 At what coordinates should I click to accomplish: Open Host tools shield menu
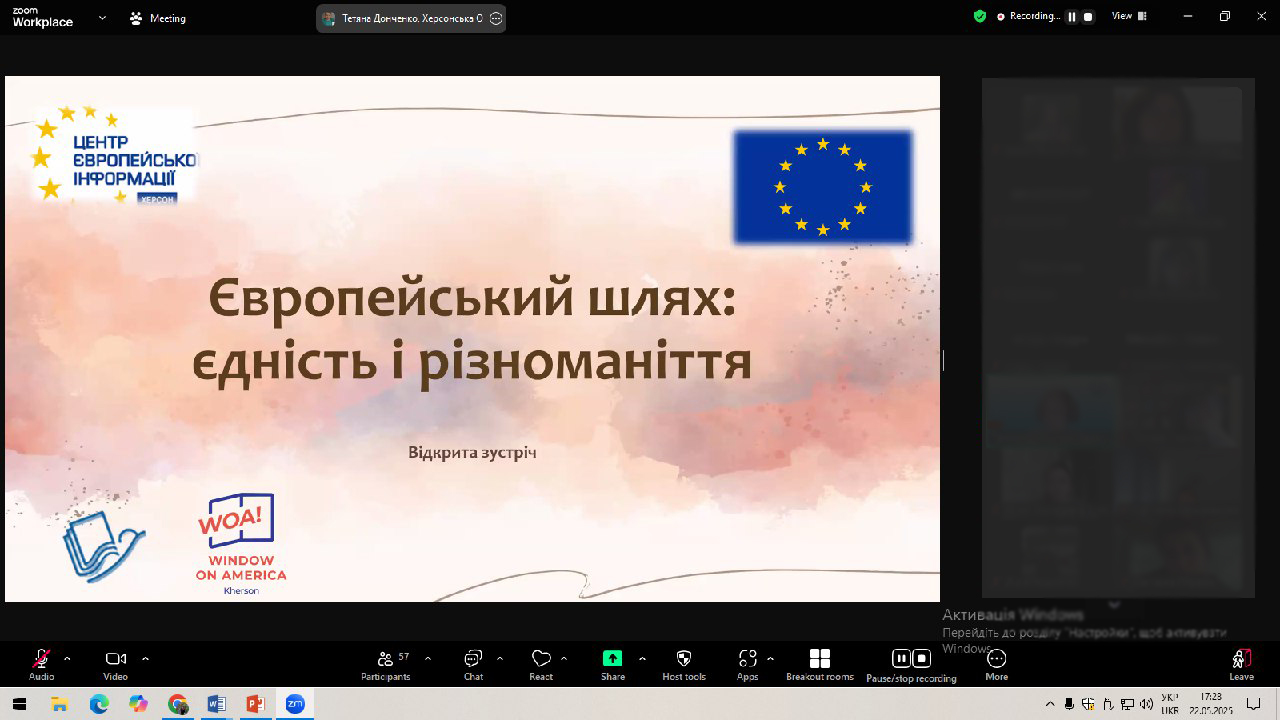(684, 664)
